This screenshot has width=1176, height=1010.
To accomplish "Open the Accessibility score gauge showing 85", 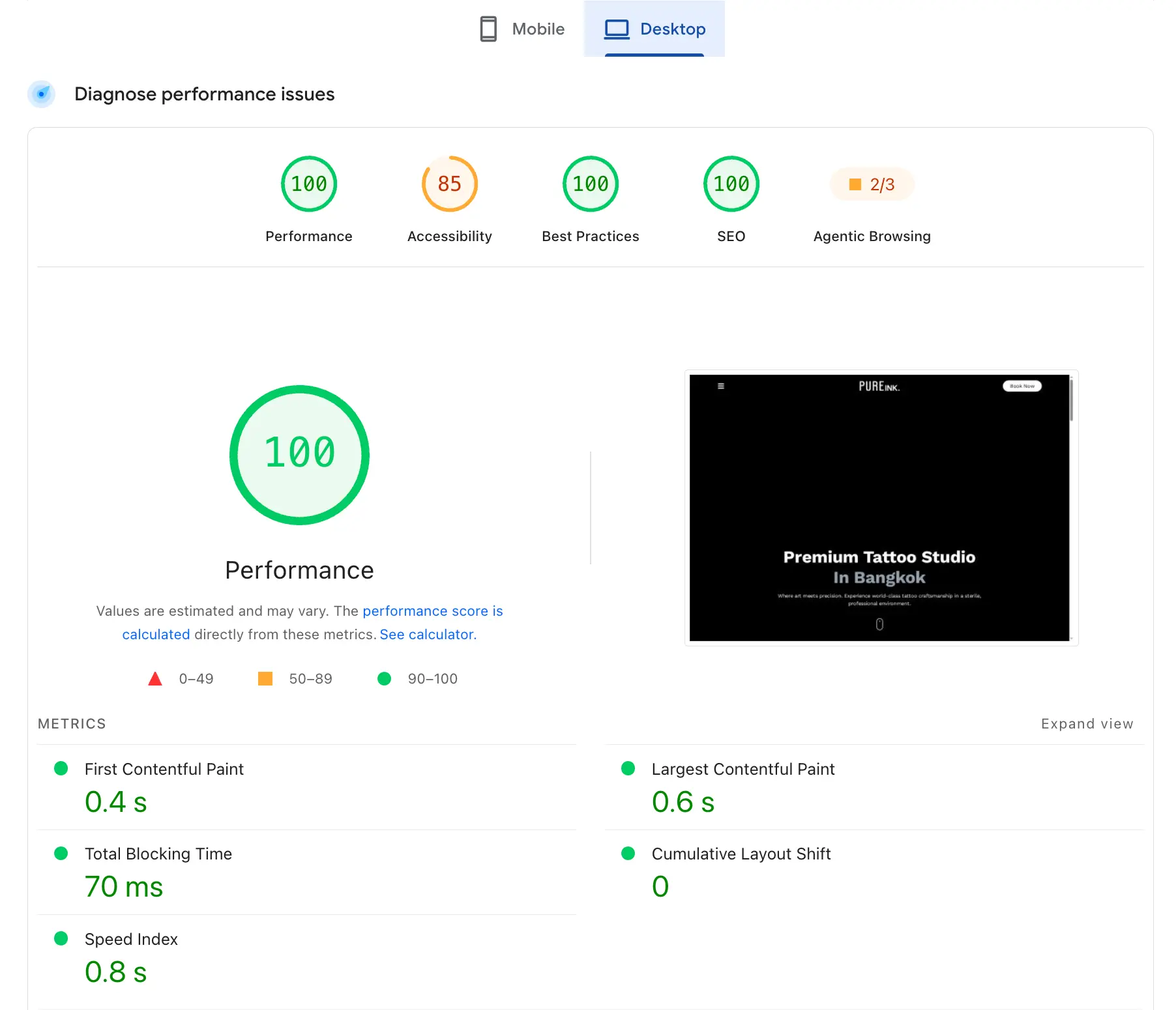I will [450, 184].
